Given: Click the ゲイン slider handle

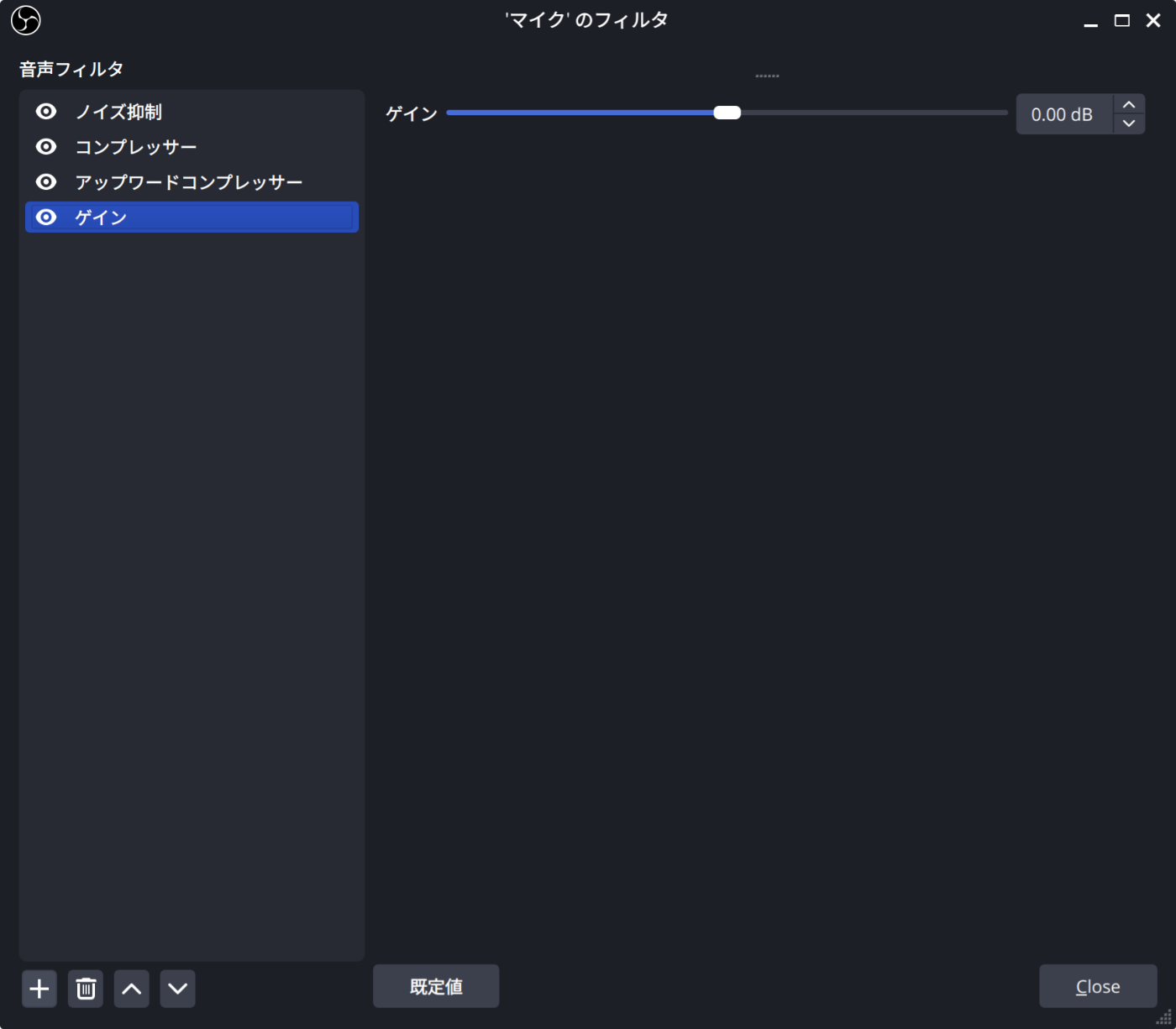Looking at the screenshot, I should (x=727, y=113).
